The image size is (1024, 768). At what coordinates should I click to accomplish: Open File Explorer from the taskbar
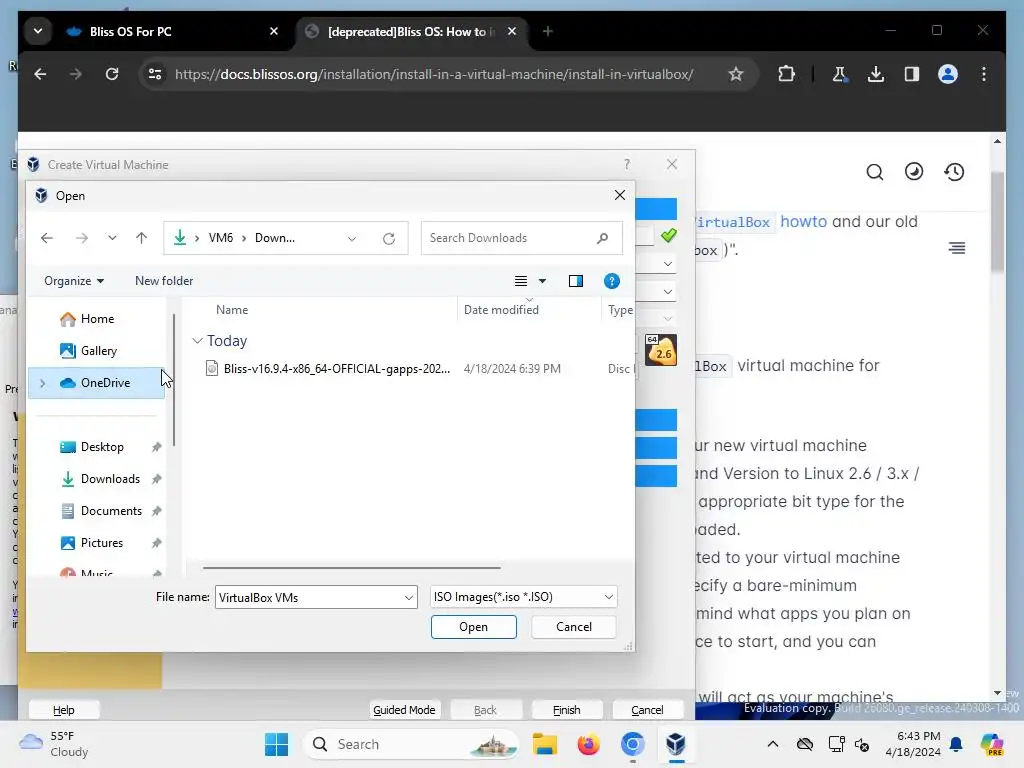[x=545, y=744]
